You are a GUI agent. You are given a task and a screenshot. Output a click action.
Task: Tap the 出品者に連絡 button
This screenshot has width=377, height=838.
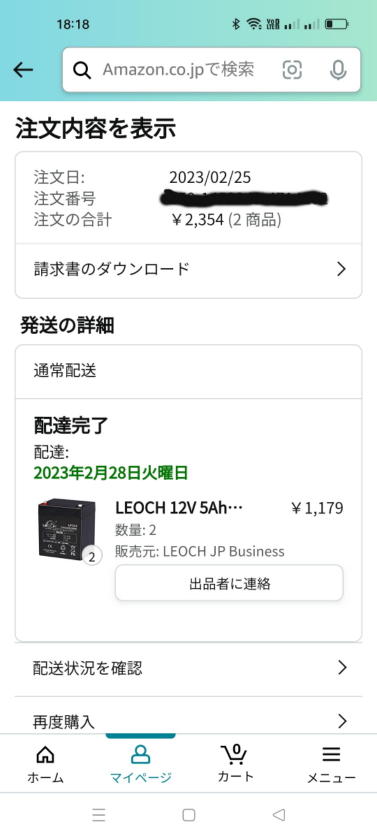tap(229, 583)
